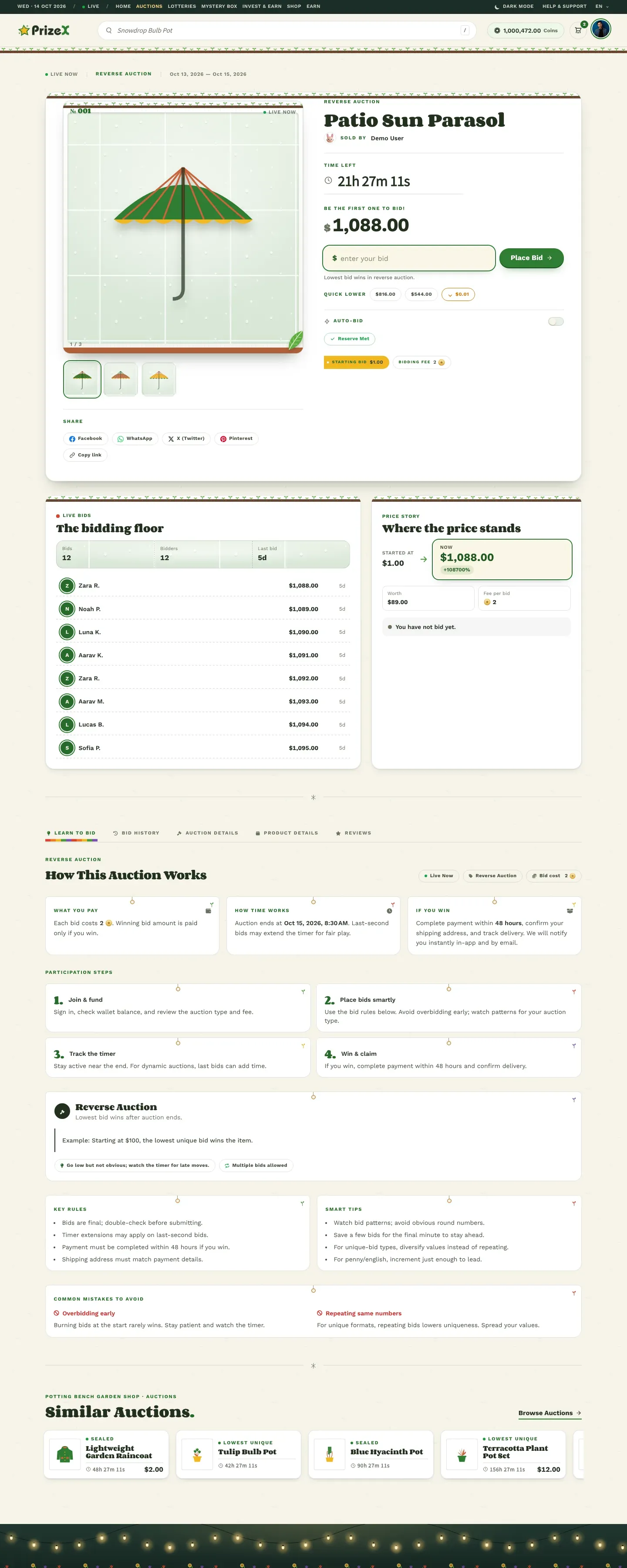The width and height of the screenshot is (627, 1568).
Task: Open the shopping cart icon
Action: [578, 30]
